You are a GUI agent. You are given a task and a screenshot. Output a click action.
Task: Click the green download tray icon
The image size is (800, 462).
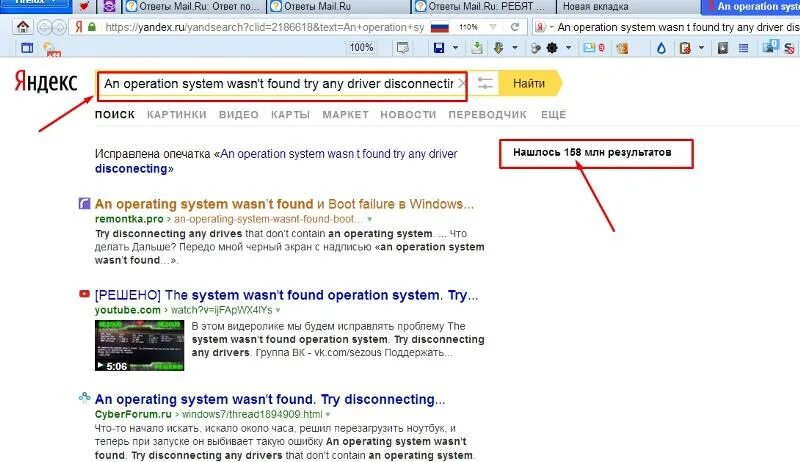pos(477,48)
